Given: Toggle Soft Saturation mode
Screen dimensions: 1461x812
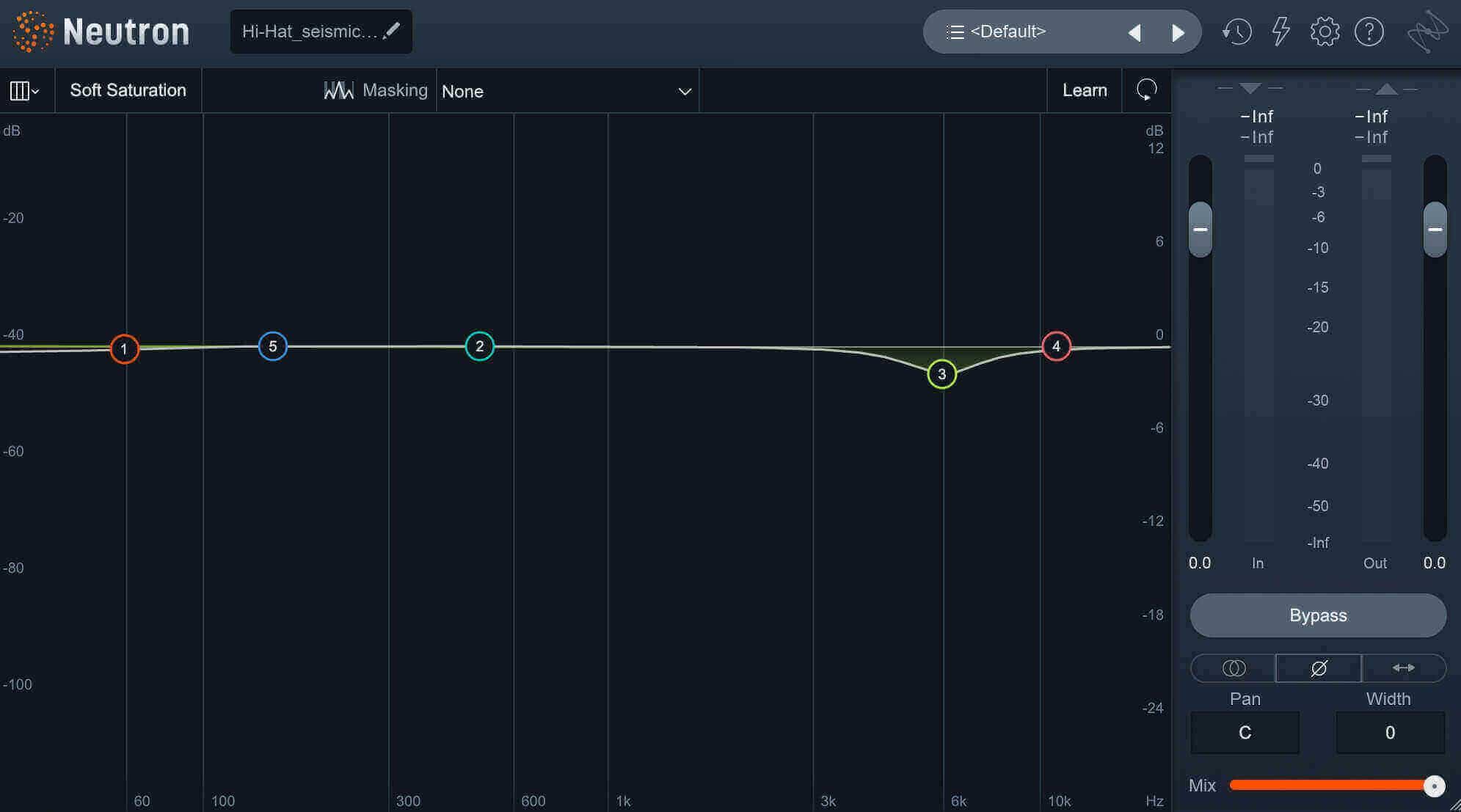Looking at the screenshot, I should coord(128,90).
